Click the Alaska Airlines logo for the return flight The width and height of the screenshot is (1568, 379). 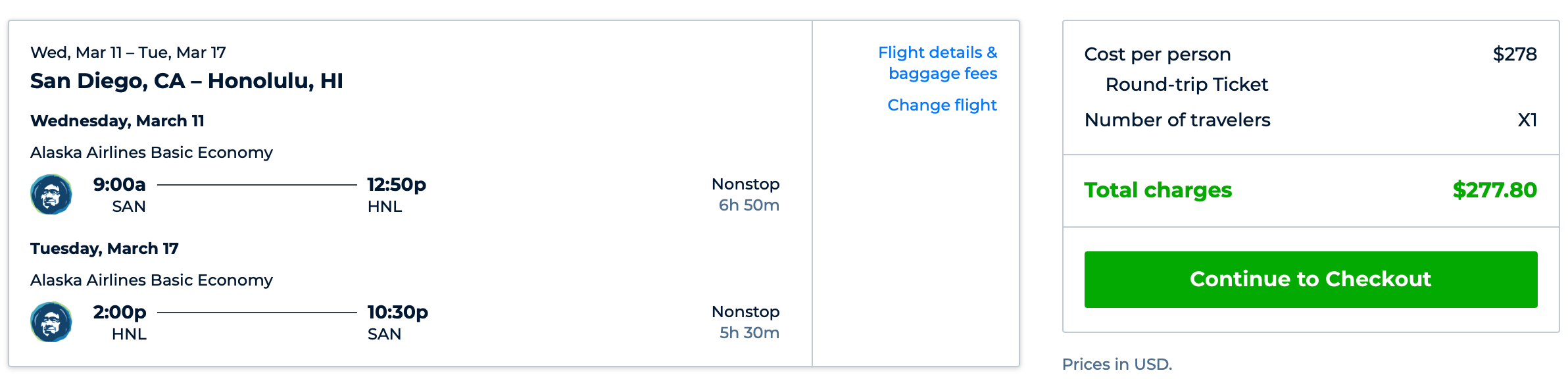(51, 322)
